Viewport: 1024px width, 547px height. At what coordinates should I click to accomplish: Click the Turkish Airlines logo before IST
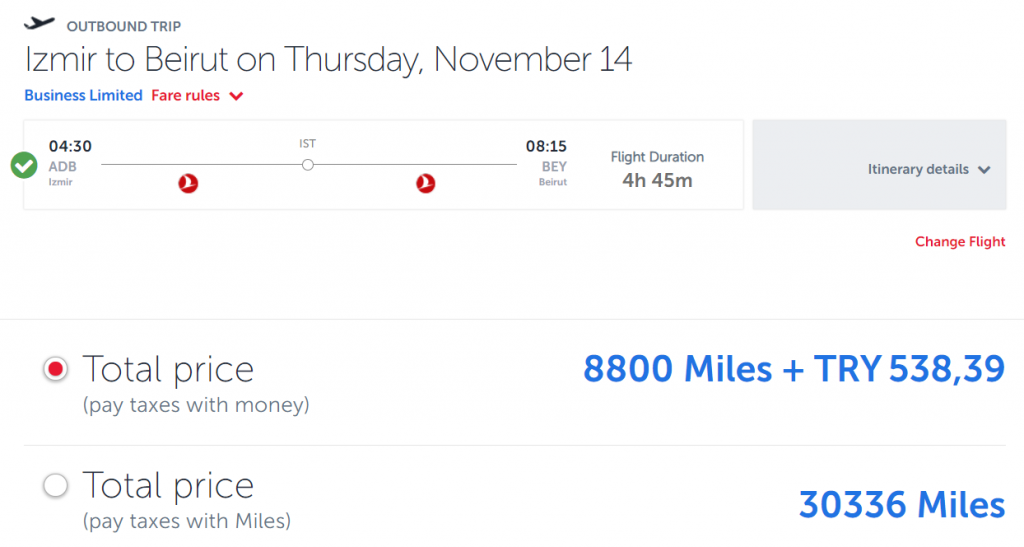click(188, 183)
